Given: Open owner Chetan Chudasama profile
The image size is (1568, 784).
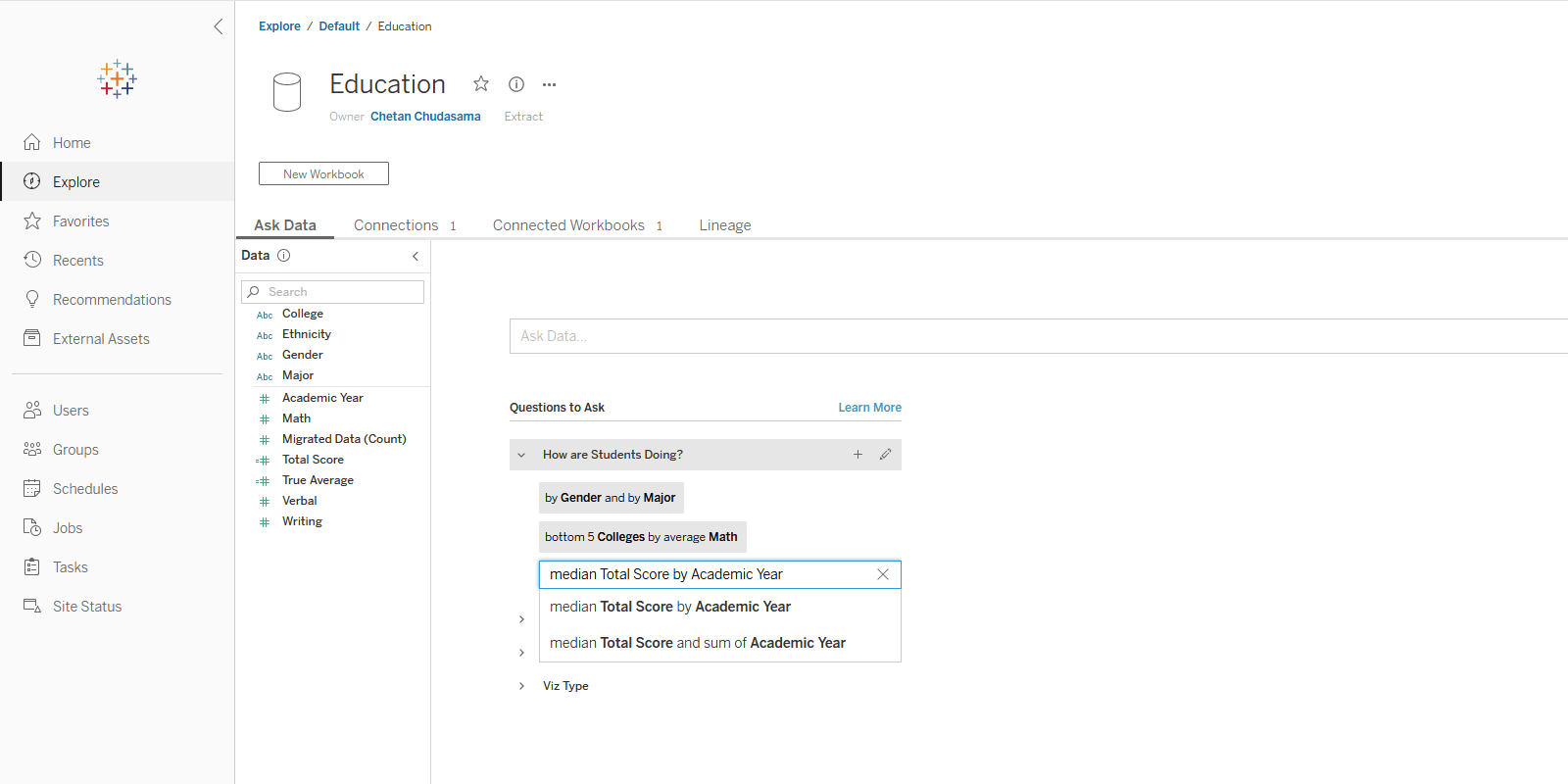Looking at the screenshot, I should pyautogui.click(x=425, y=117).
